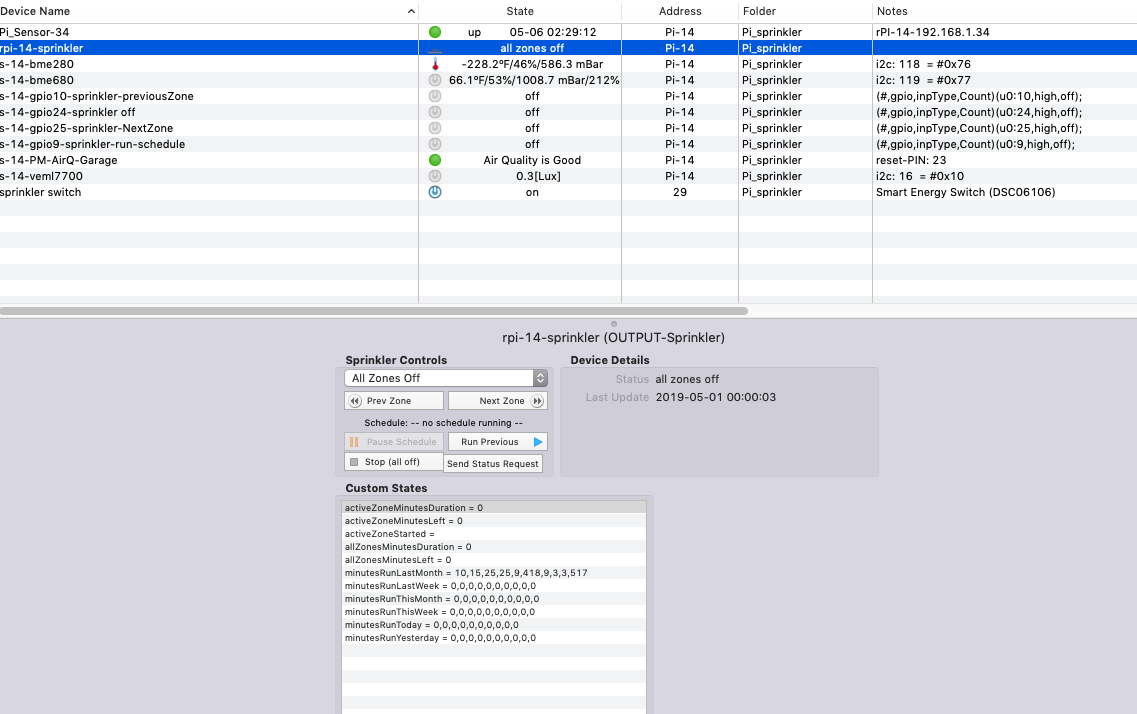Select the s-14-gpio9-sprinkler-run-schedule row
This screenshot has height=714, width=1137.
pos(568,144)
